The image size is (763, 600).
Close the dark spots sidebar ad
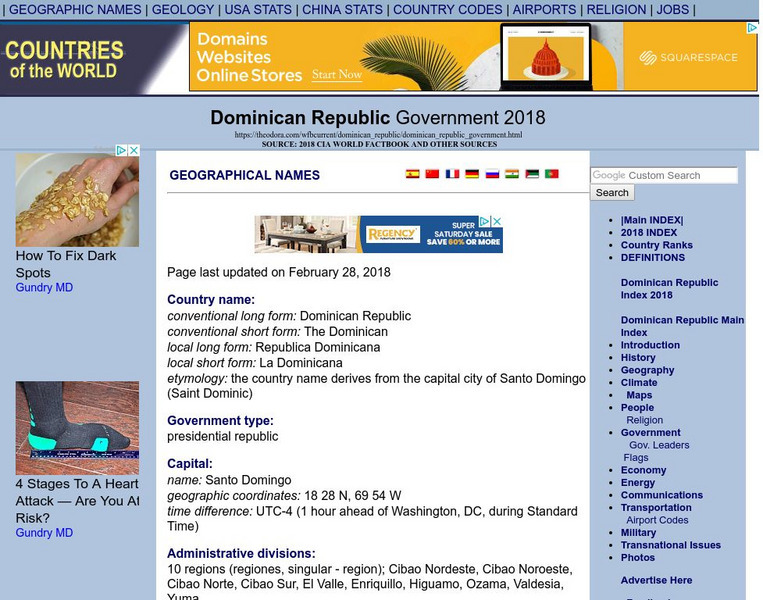pyautogui.click(x=134, y=150)
